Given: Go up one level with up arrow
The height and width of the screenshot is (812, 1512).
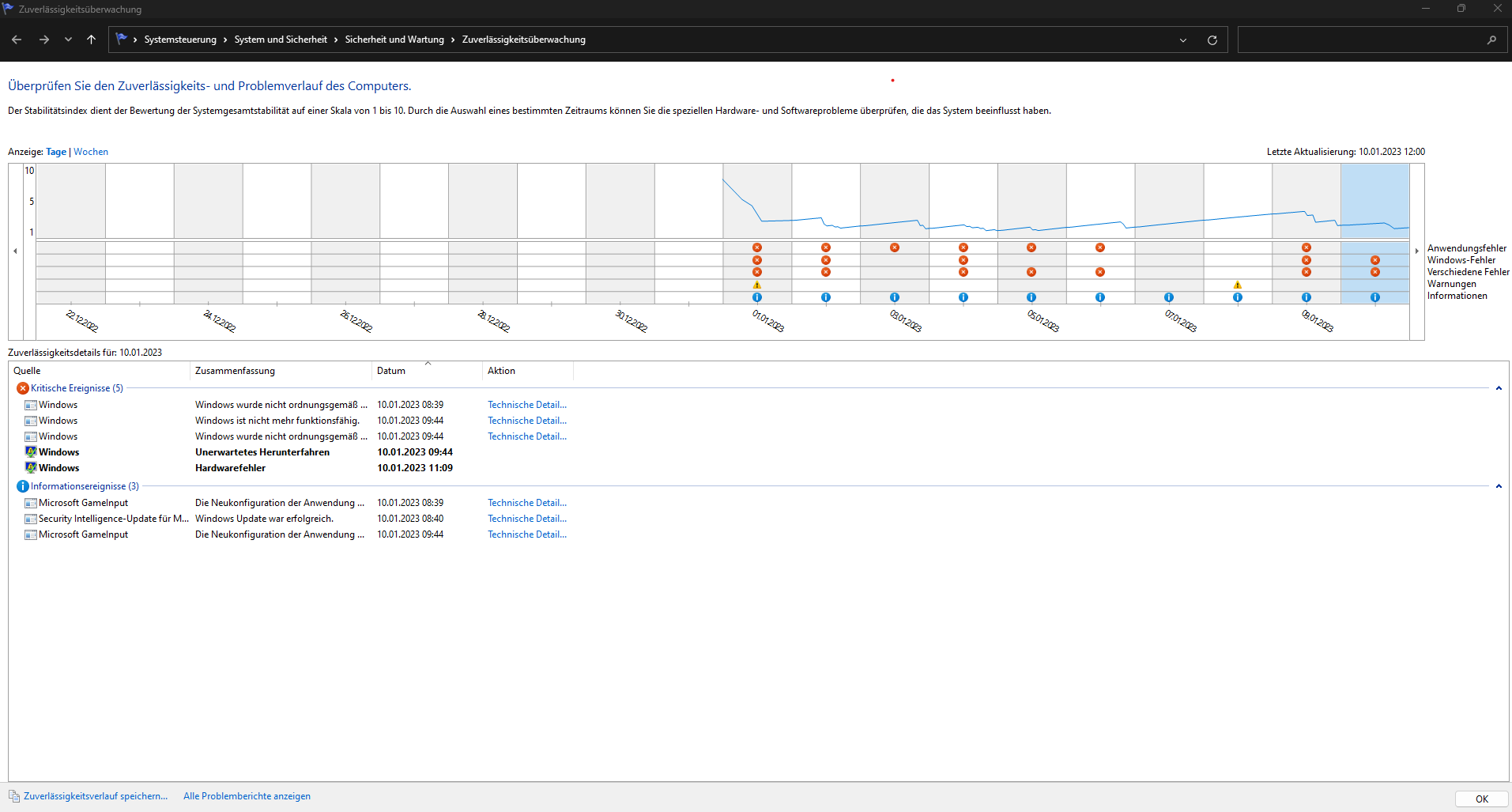Looking at the screenshot, I should (92, 40).
